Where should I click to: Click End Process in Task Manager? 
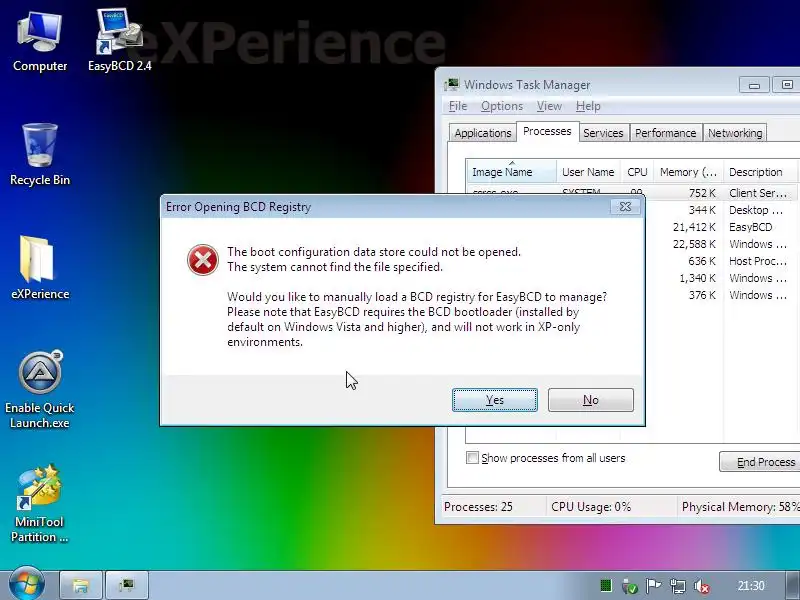[760, 462]
